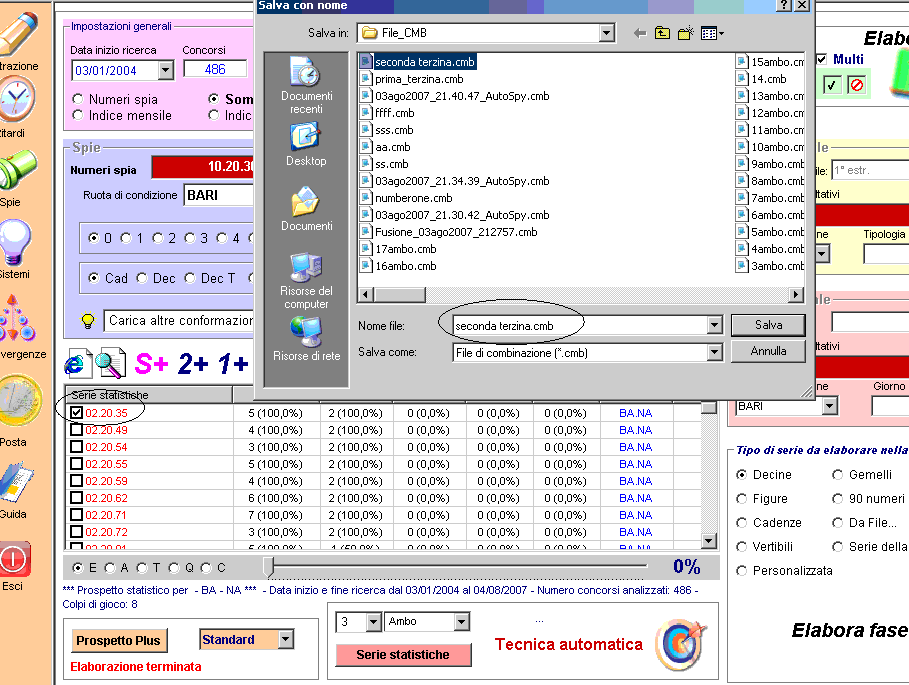
Task: Click the Serie statistiche button
Action: (403, 655)
